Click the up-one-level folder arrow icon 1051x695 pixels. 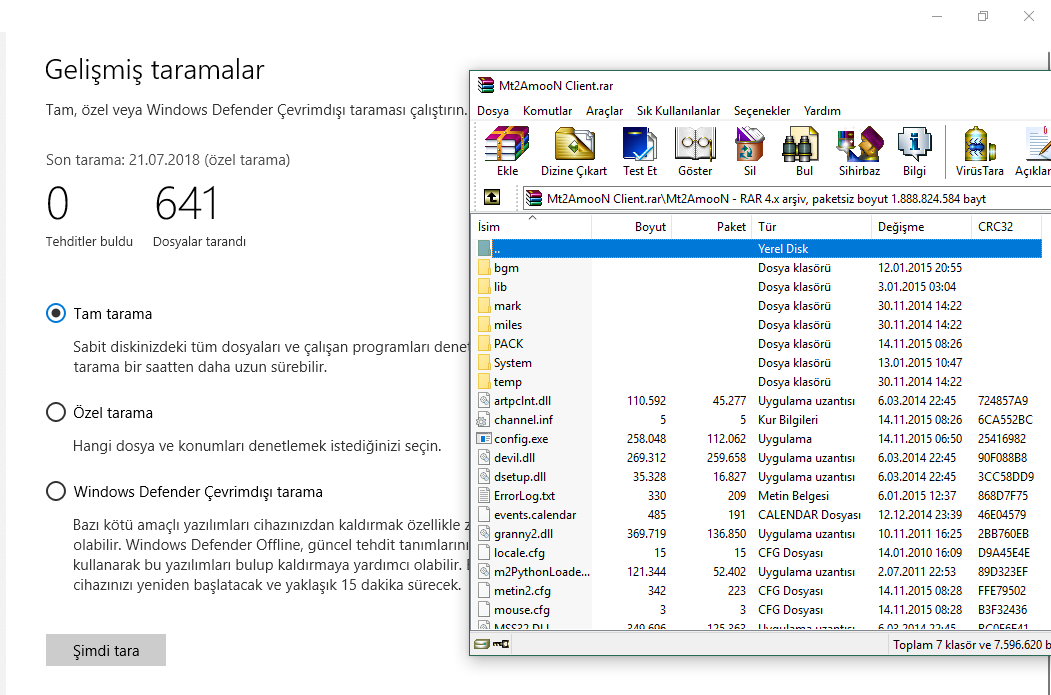pos(492,197)
